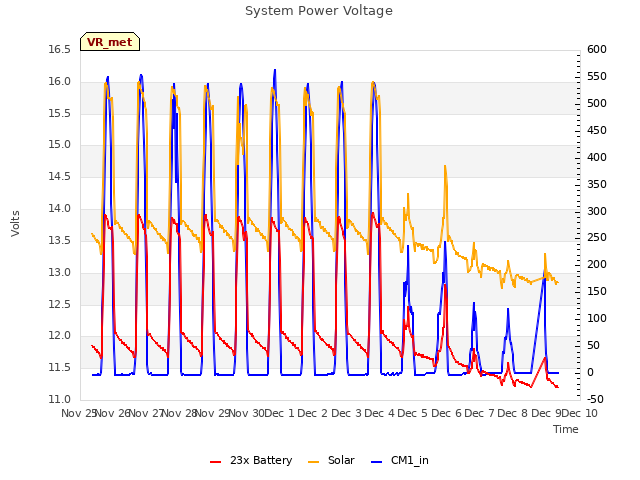Click the 13.5 left axis tick label
The height and width of the screenshot is (480, 640).
pyautogui.click(x=59, y=240)
